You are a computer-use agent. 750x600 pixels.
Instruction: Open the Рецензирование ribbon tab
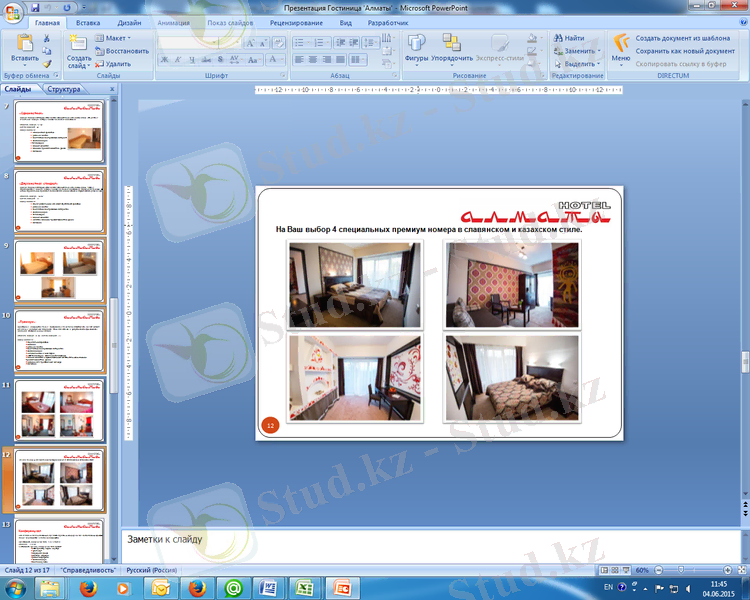(x=296, y=22)
